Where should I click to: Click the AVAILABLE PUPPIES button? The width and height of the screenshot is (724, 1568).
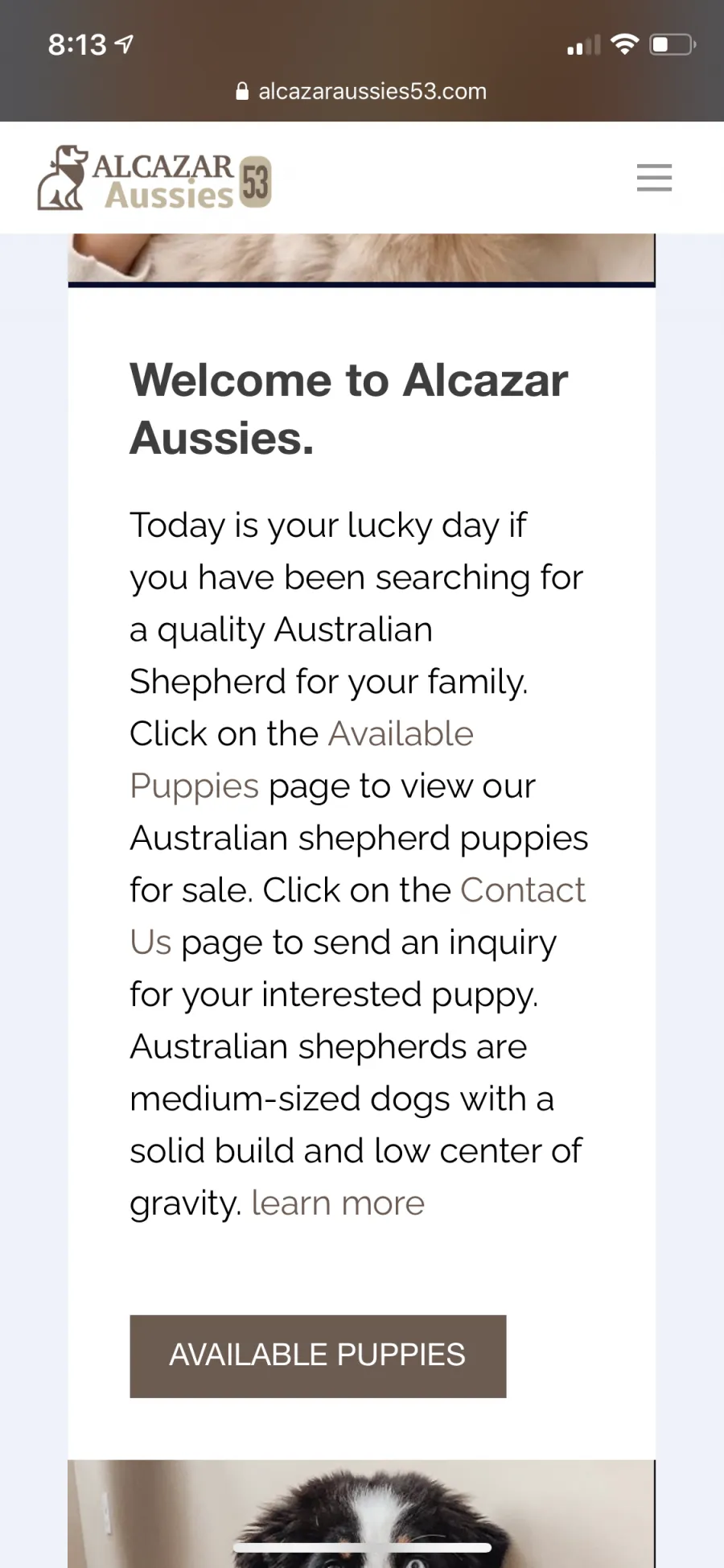tap(318, 1356)
